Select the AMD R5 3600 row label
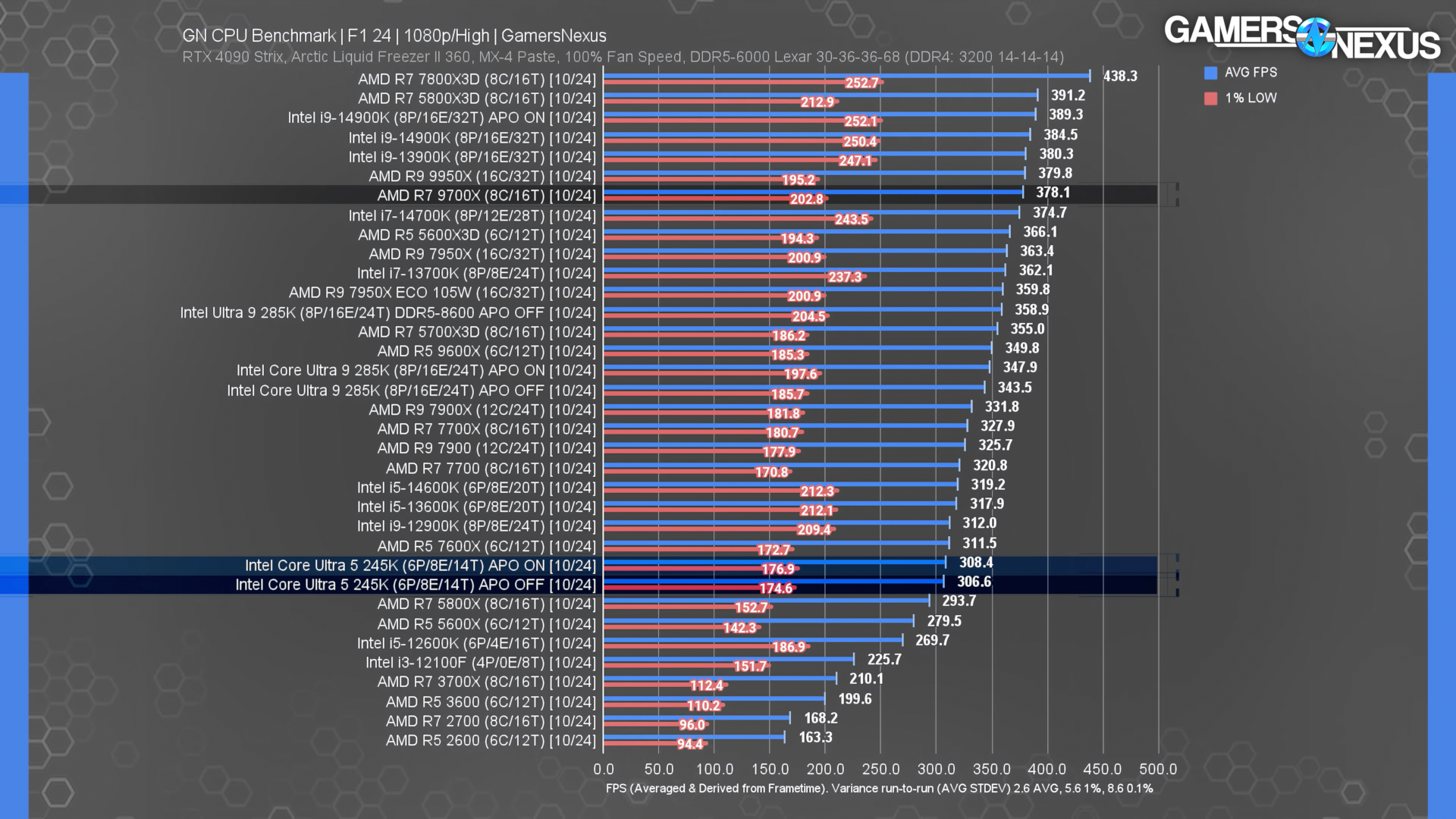The image size is (1456, 819). 491,702
